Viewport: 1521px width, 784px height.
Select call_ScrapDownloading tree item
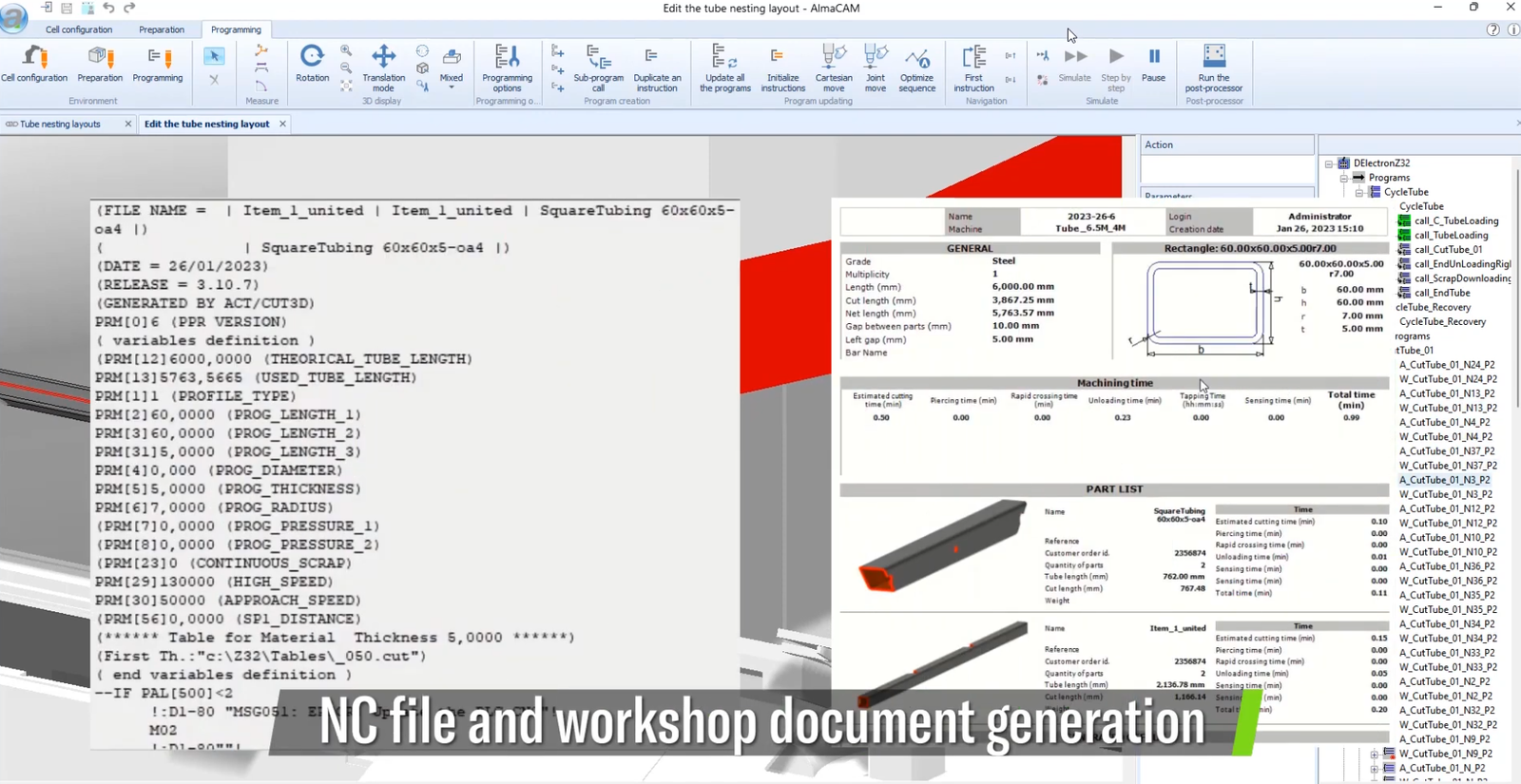[1461, 278]
